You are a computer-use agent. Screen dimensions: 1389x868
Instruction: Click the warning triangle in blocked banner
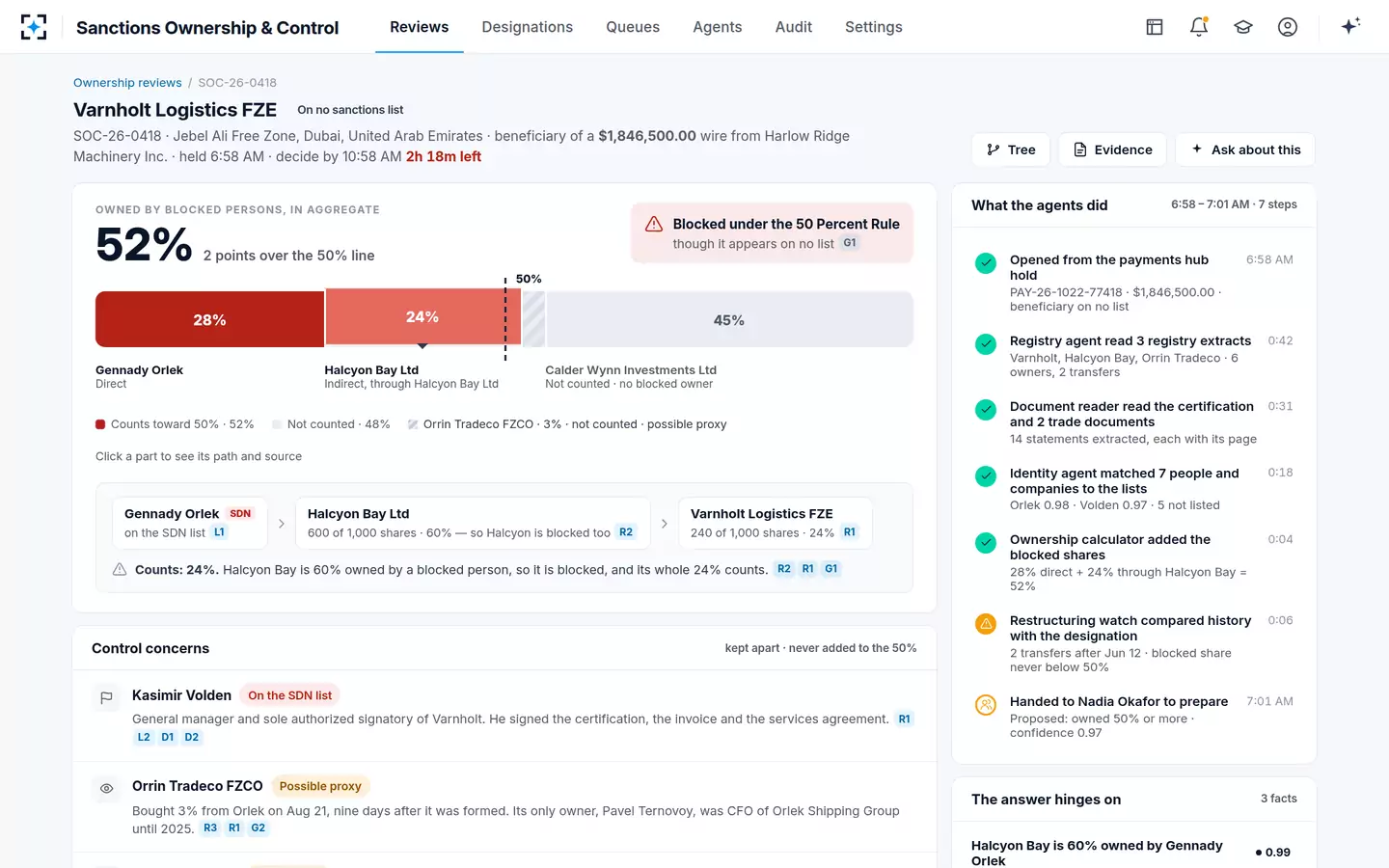654,224
